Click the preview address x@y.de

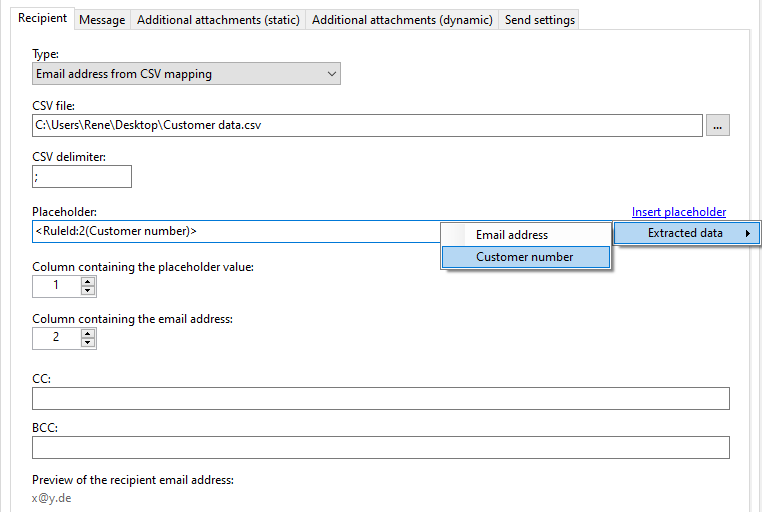click(x=52, y=498)
